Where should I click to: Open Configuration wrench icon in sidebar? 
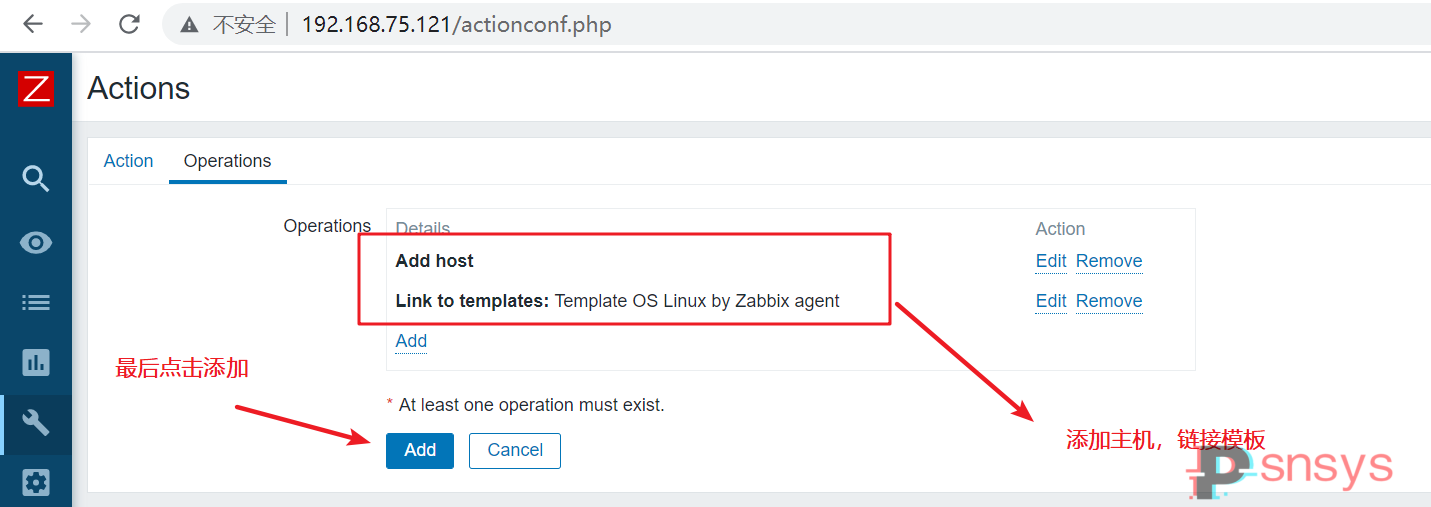click(36, 423)
